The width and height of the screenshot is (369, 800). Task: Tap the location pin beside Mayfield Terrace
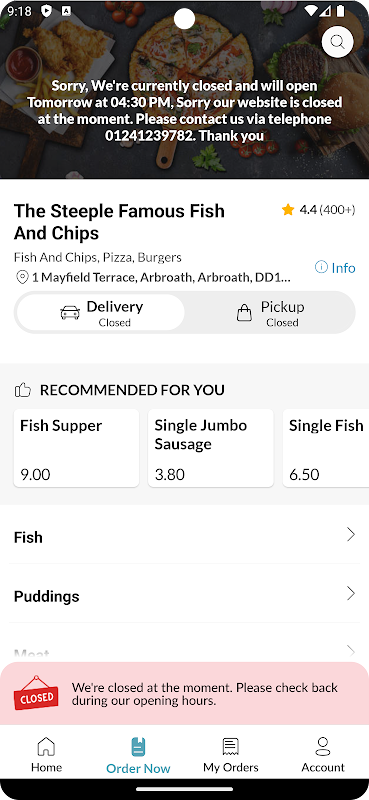[22, 278]
